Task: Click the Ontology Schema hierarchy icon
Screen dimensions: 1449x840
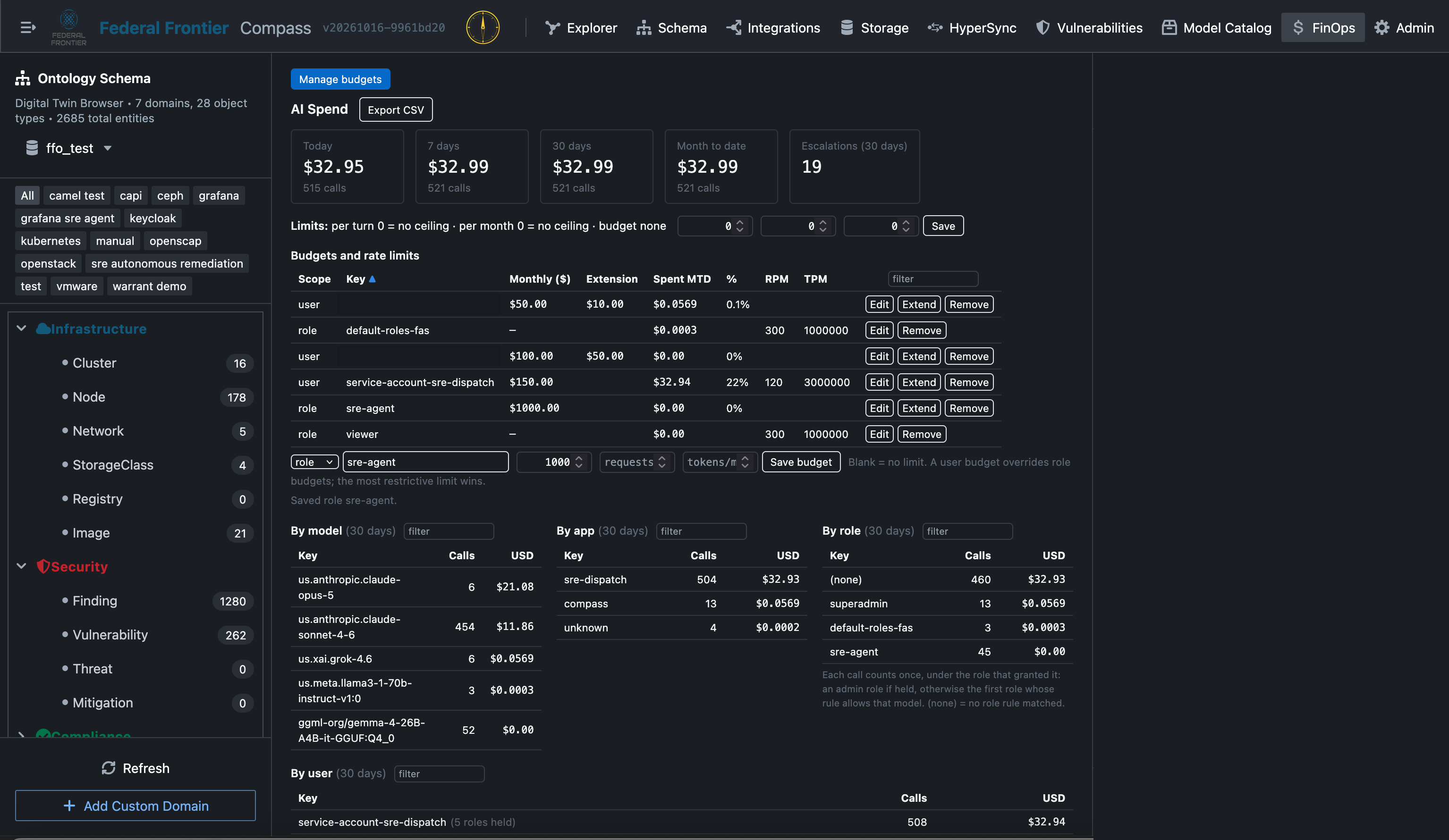Action: (22, 78)
